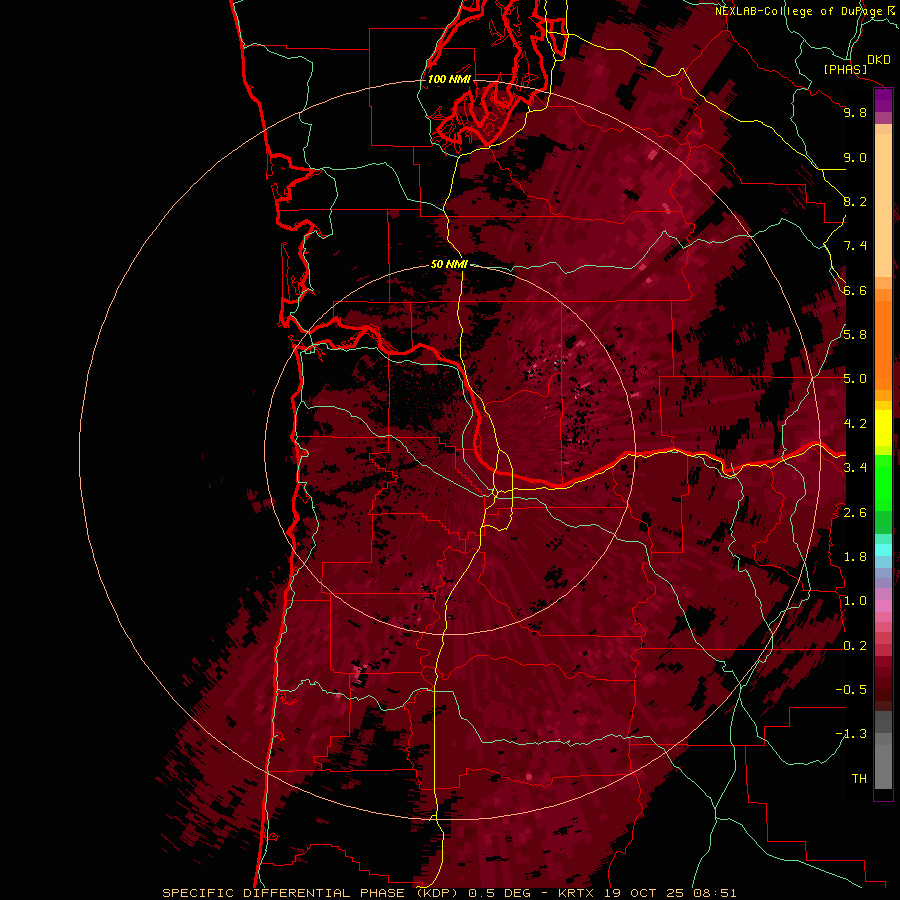The width and height of the screenshot is (900, 900).
Task: Click the 9.8 scale value
Action: (855, 112)
